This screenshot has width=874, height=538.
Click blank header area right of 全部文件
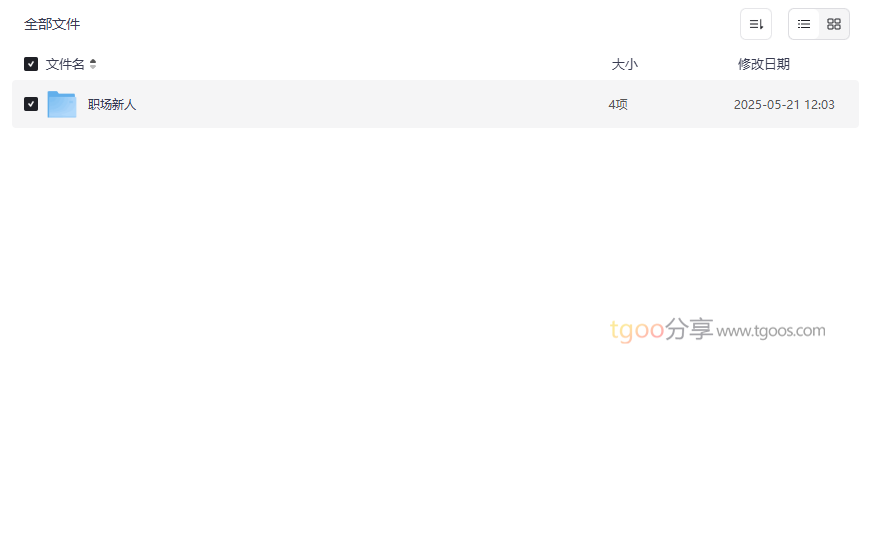[400, 24]
